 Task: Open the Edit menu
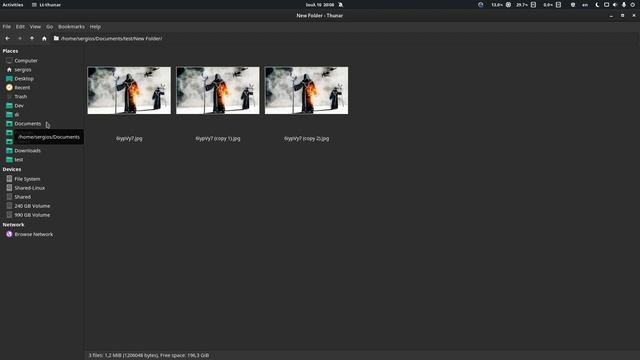tap(20, 27)
